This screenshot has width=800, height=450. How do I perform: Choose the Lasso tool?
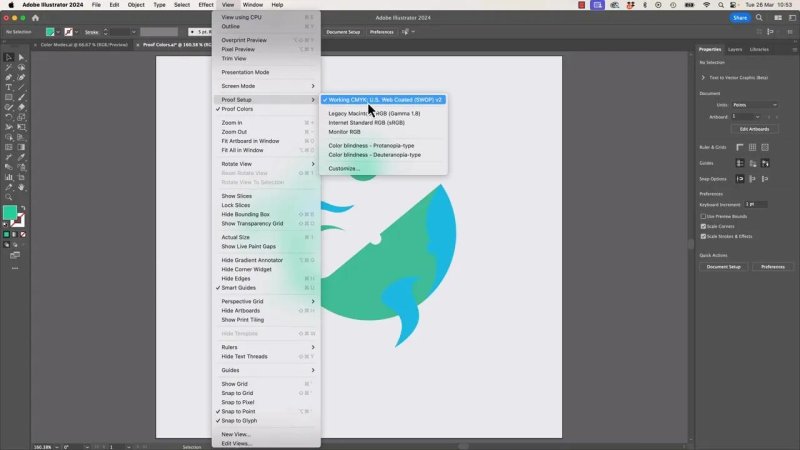21,67
